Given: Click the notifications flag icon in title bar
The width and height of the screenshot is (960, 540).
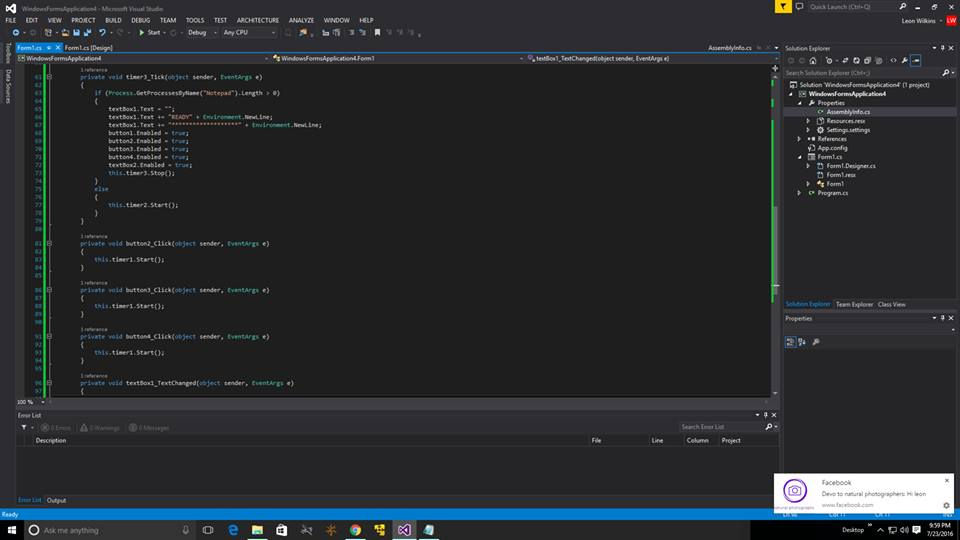Looking at the screenshot, I should [x=783, y=7].
